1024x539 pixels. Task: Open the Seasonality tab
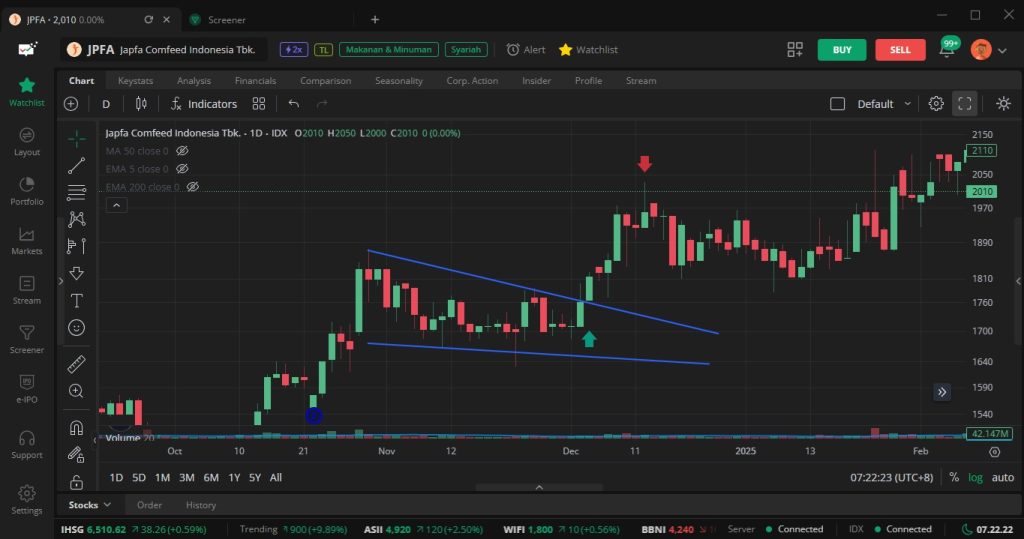[399, 81]
